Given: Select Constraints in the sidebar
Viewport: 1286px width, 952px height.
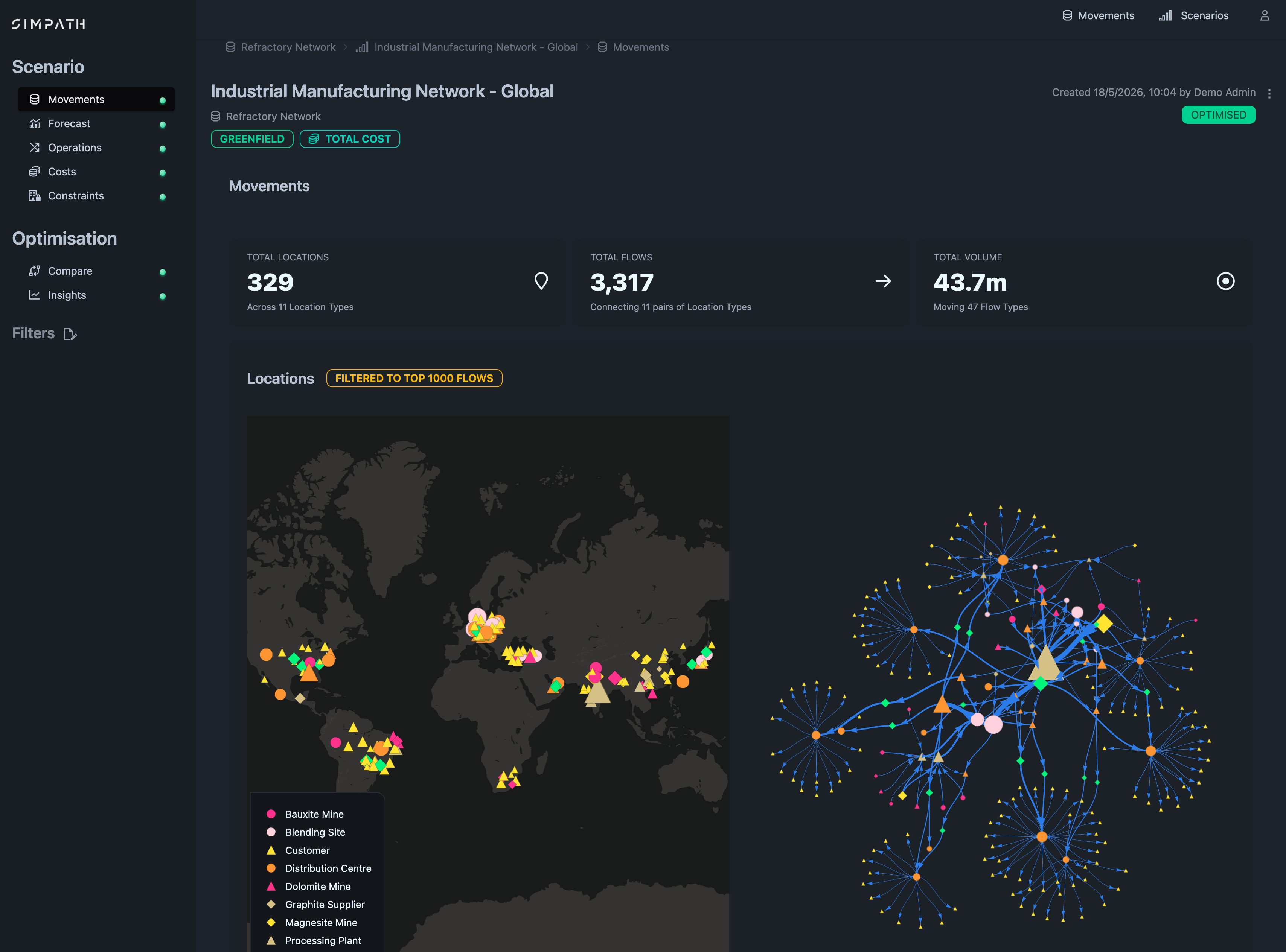Looking at the screenshot, I should (x=96, y=196).
